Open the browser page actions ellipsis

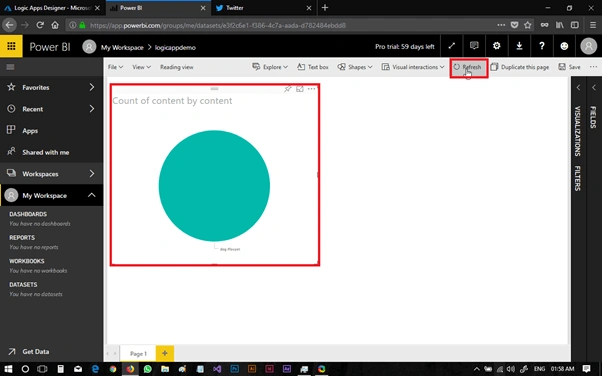point(501,25)
